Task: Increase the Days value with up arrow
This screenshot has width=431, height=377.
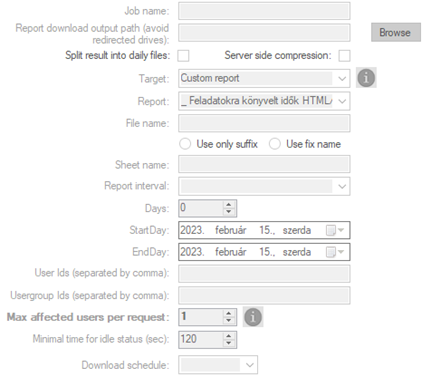Action: pos(228,205)
